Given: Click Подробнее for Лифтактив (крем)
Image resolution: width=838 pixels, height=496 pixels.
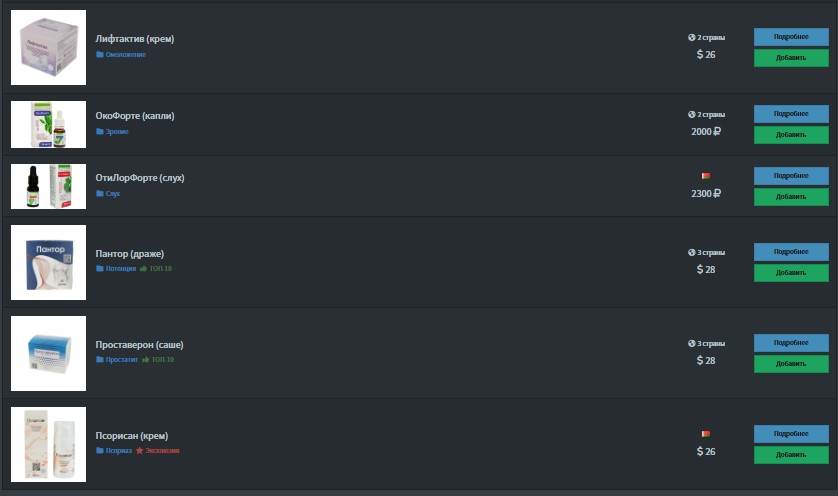Looking at the screenshot, I should 791,37.
